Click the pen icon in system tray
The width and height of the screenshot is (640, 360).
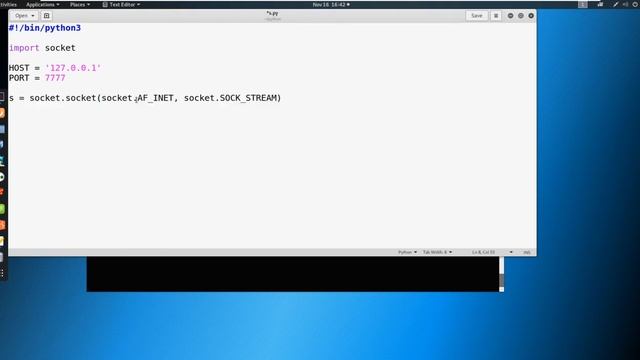coord(615,4)
